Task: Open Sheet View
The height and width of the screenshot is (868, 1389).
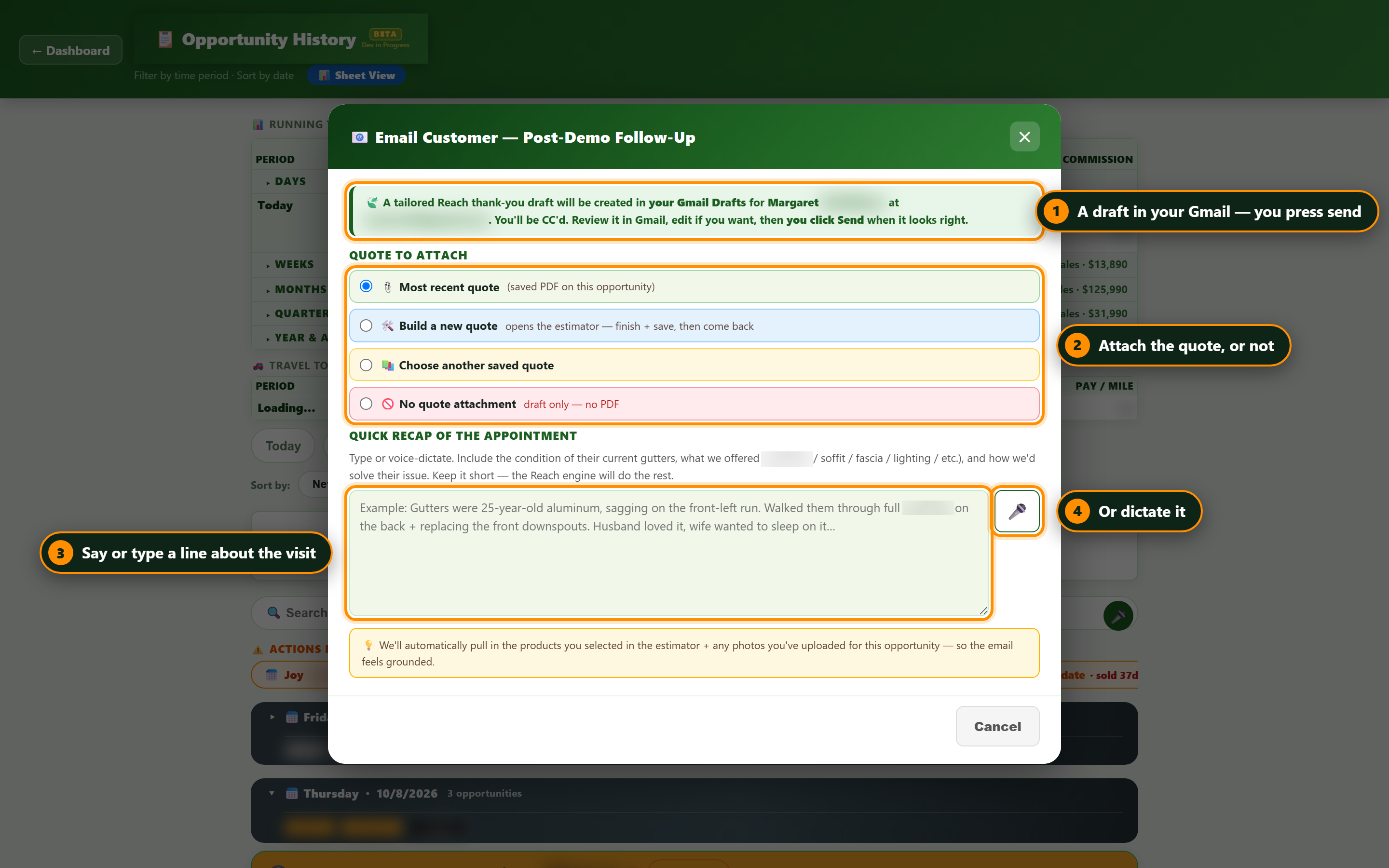Action: tap(356, 75)
